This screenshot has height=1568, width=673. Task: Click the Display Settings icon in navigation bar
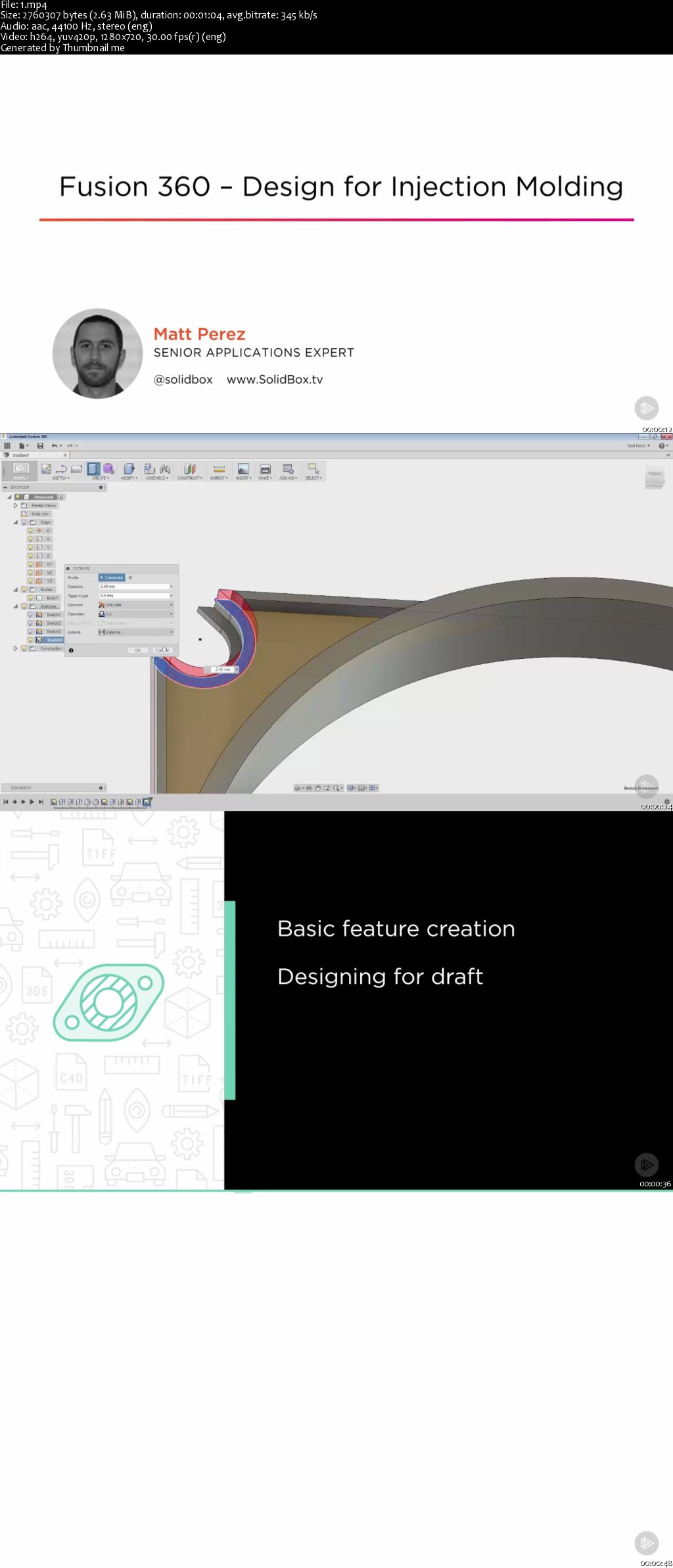coord(350,788)
